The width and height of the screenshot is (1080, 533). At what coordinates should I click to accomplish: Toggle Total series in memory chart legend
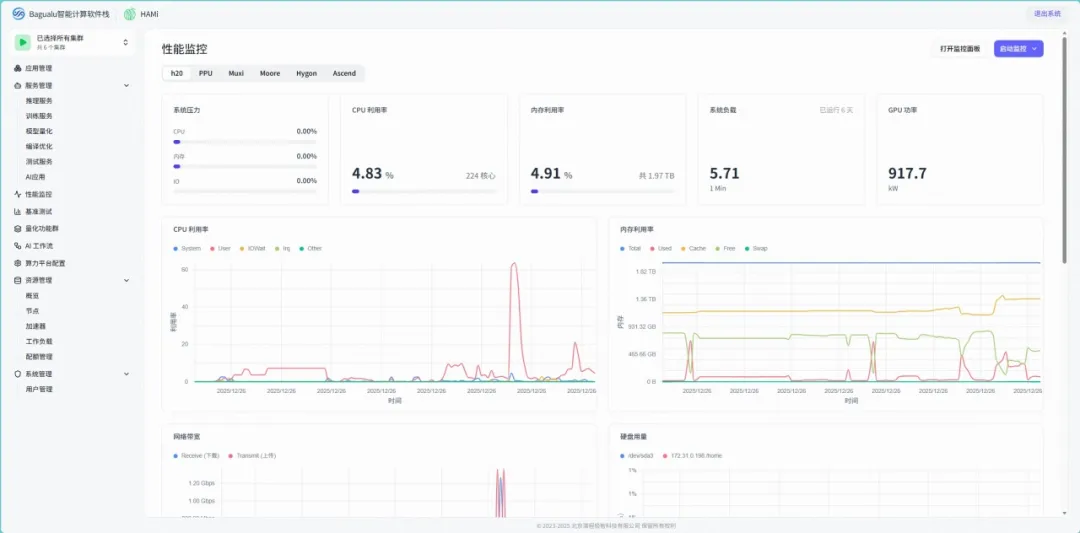pyautogui.click(x=631, y=248)
